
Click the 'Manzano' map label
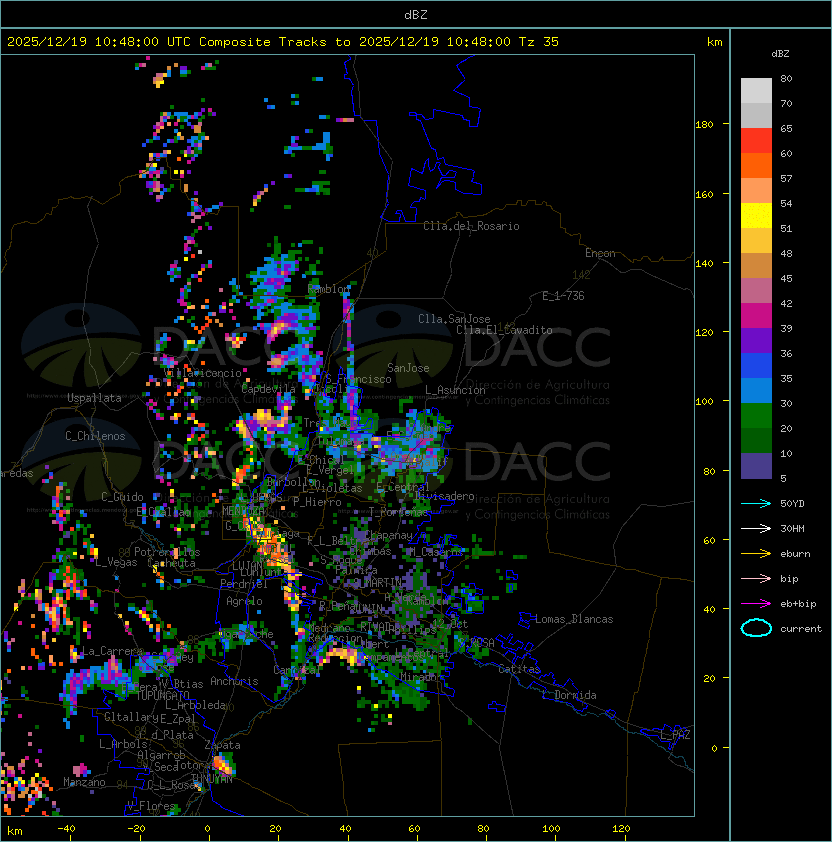pos(84,782)
